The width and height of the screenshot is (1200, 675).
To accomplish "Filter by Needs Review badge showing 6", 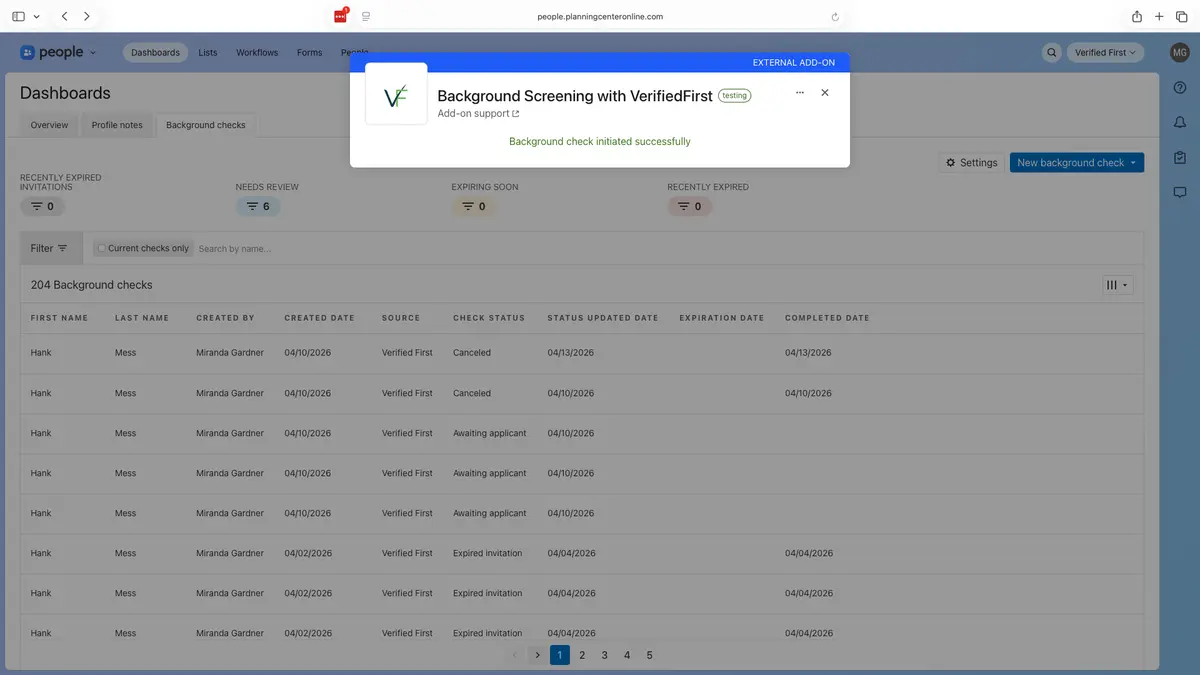I will pos(258,207).
